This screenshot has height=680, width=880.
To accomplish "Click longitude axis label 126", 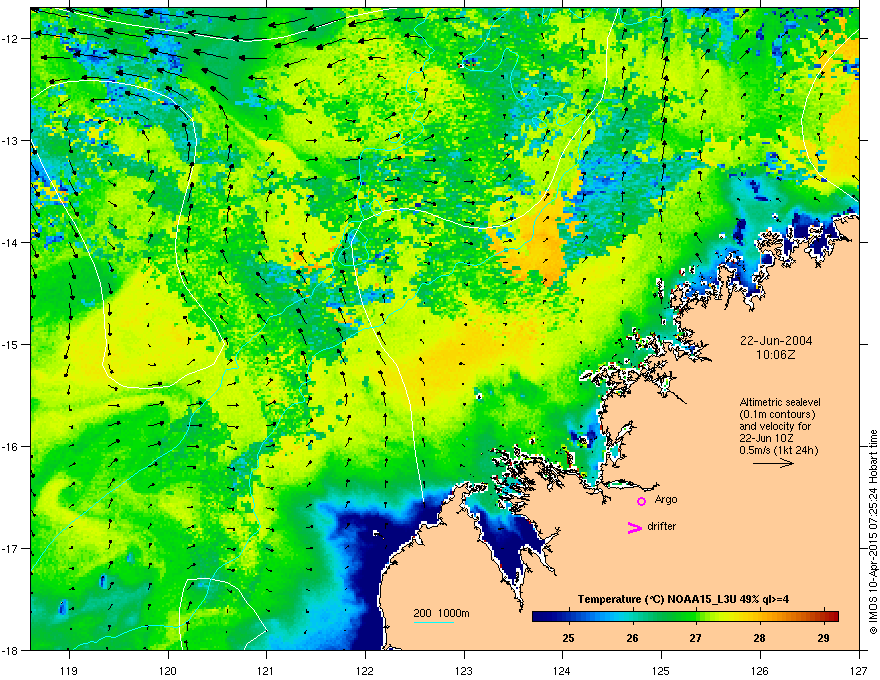I will click(x=760, y=671).
